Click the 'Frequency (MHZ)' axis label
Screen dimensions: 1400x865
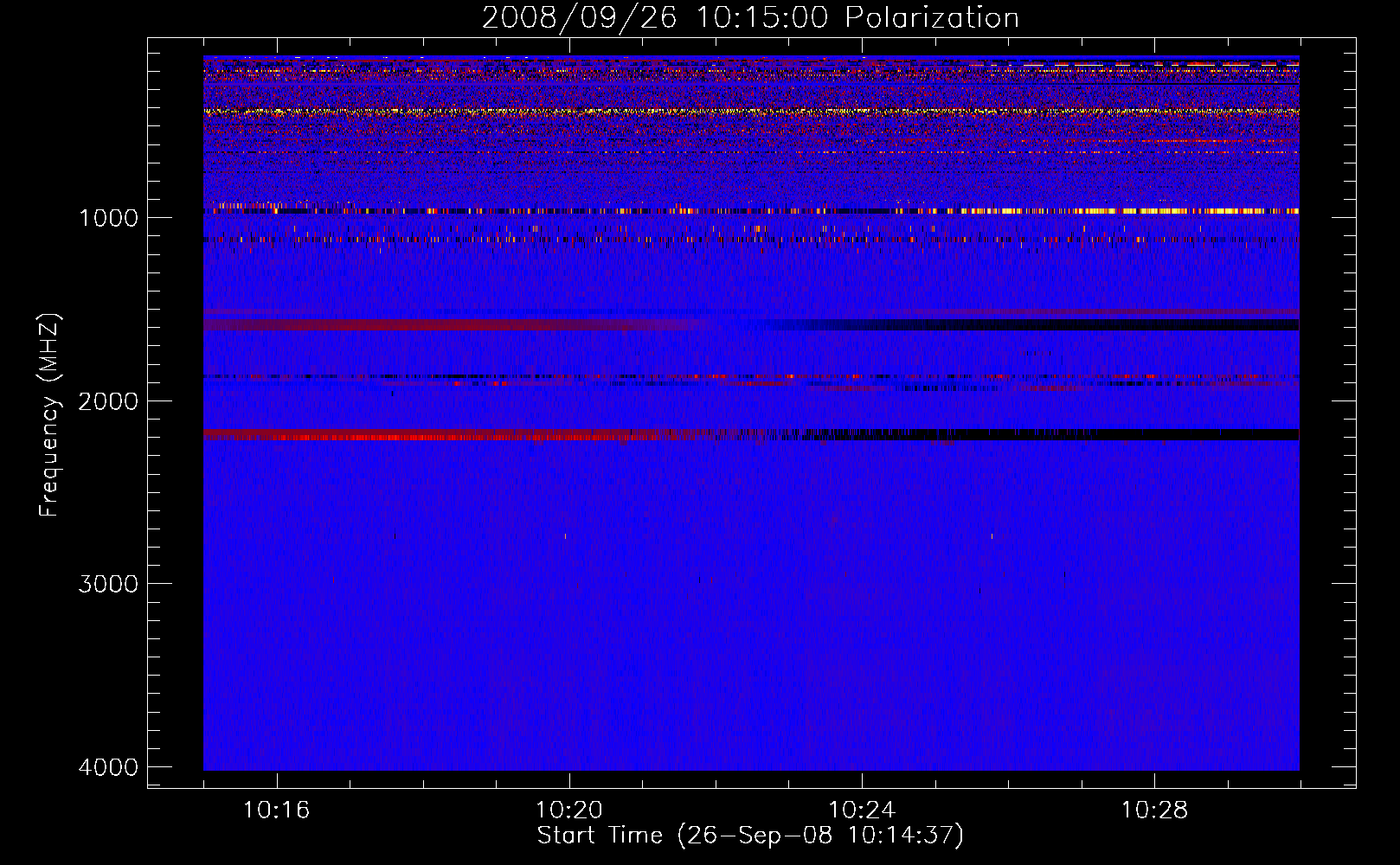pos(49,415)
